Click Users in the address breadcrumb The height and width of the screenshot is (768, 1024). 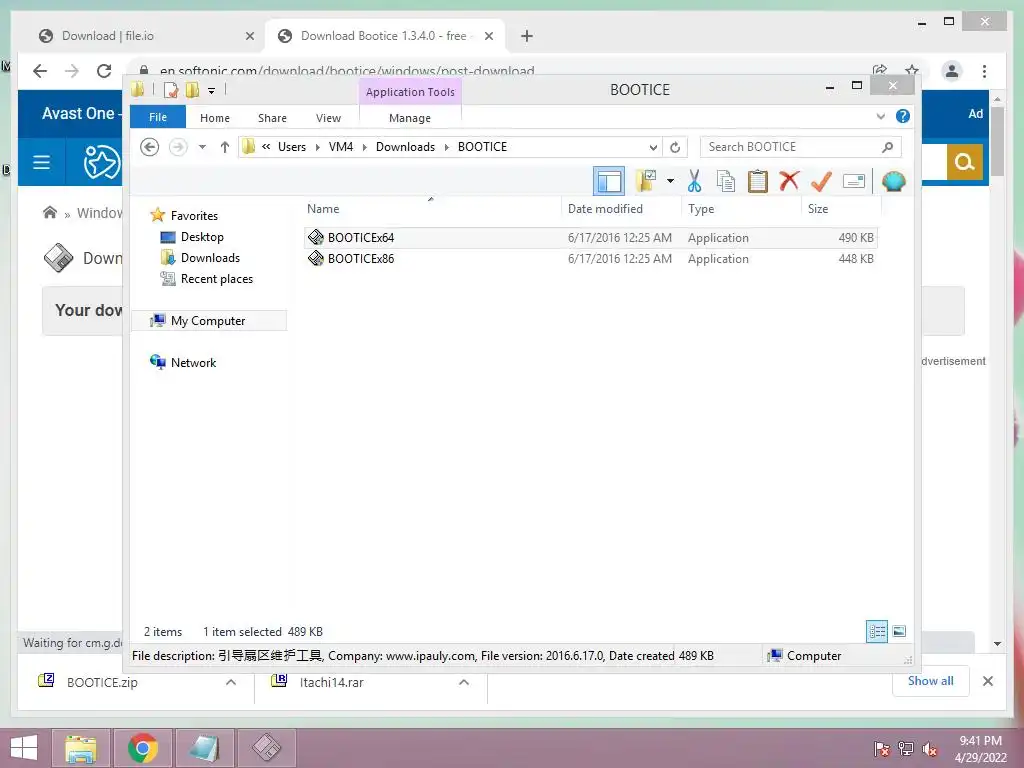pos(292,147)
